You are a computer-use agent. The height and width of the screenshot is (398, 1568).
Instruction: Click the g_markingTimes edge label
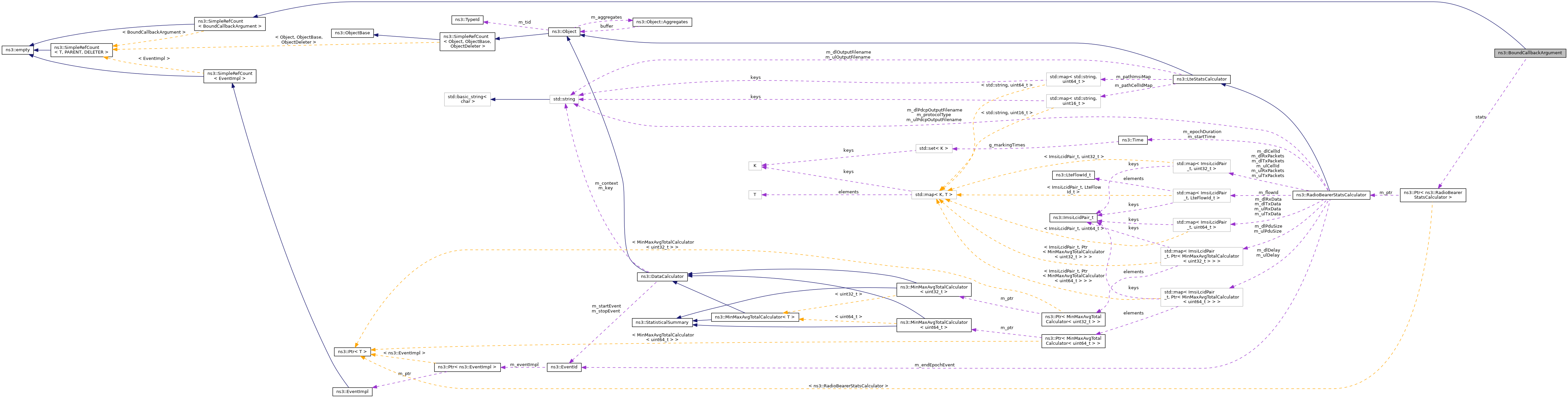[1007, 145]
